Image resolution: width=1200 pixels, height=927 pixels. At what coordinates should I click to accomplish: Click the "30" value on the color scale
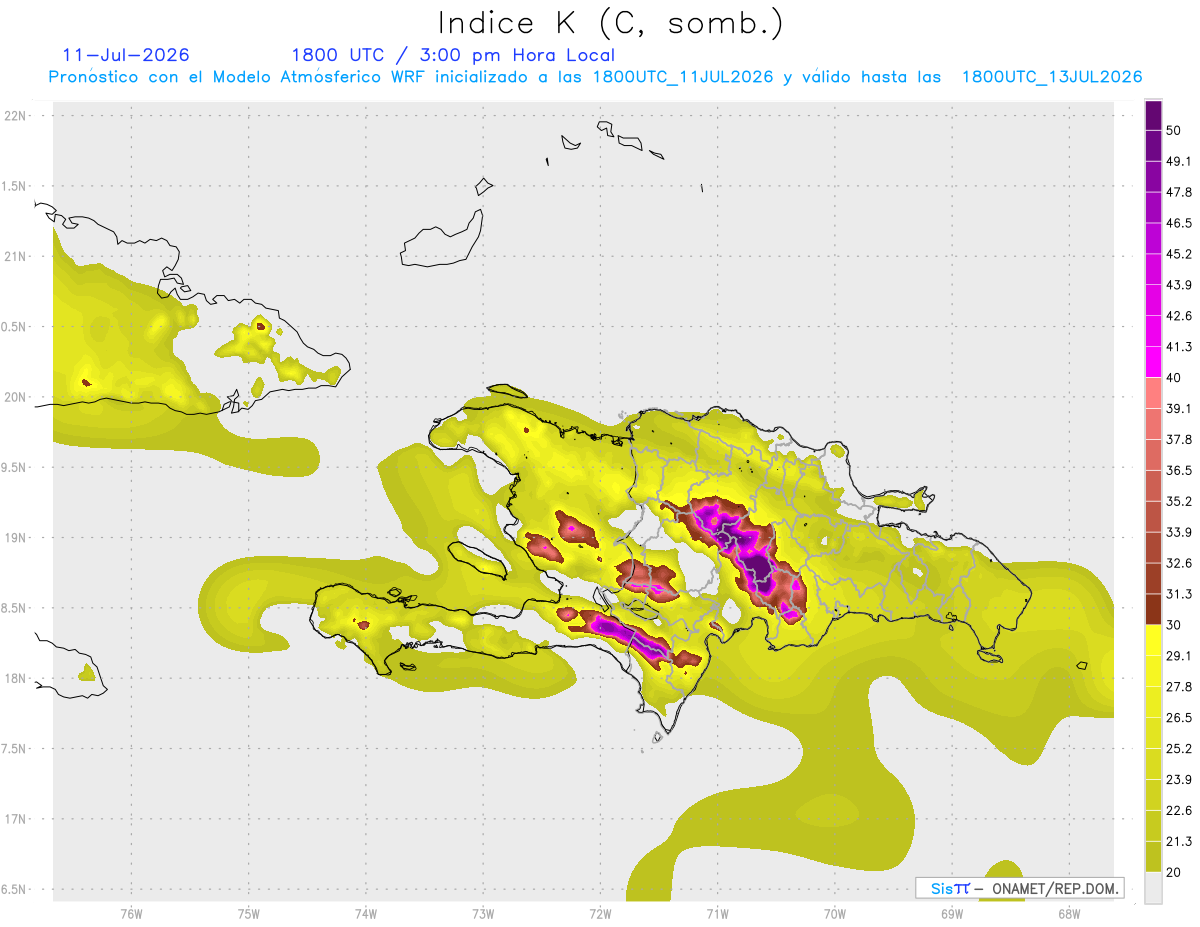point(1174,625)
